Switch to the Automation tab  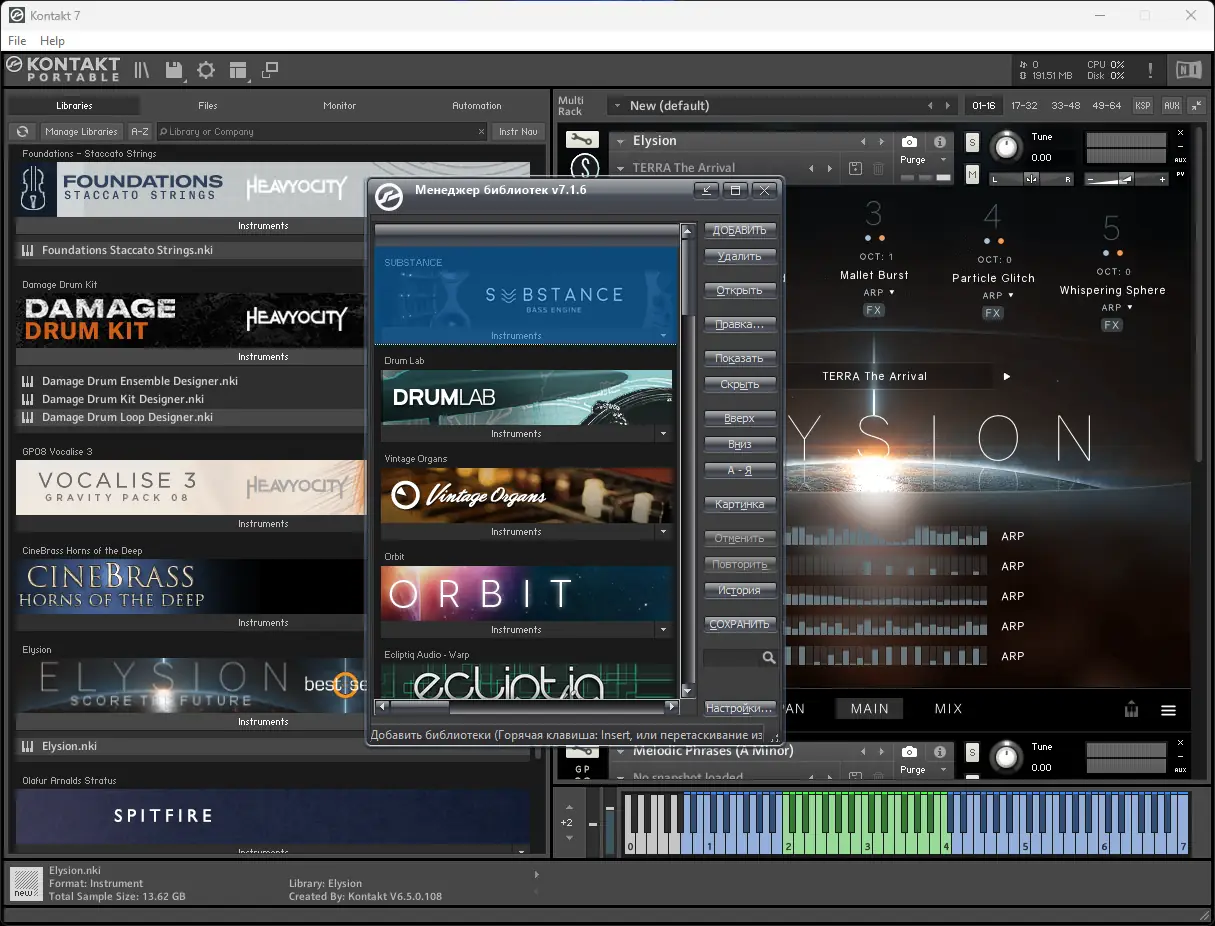(477, 105)
